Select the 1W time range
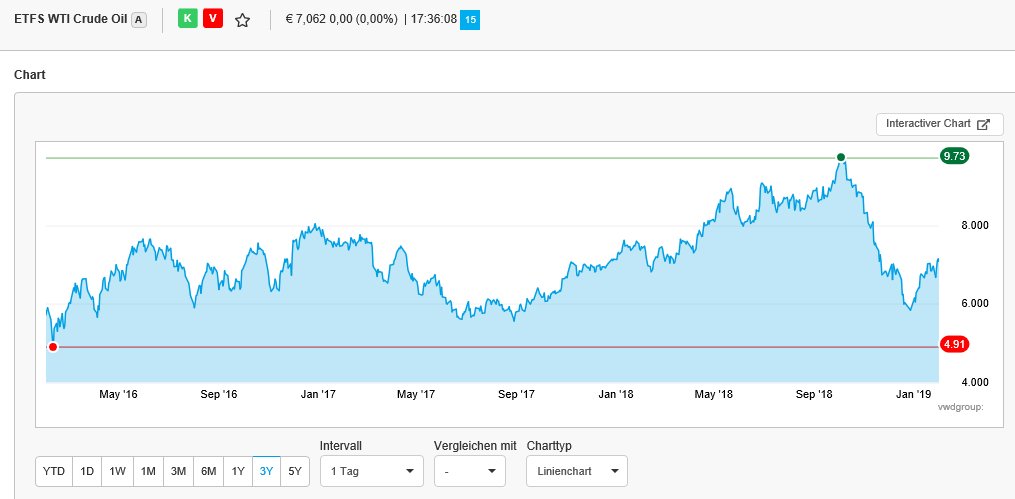Viewport: 1015px width, 499px height. pyautogui.click(x=117, y=471)
